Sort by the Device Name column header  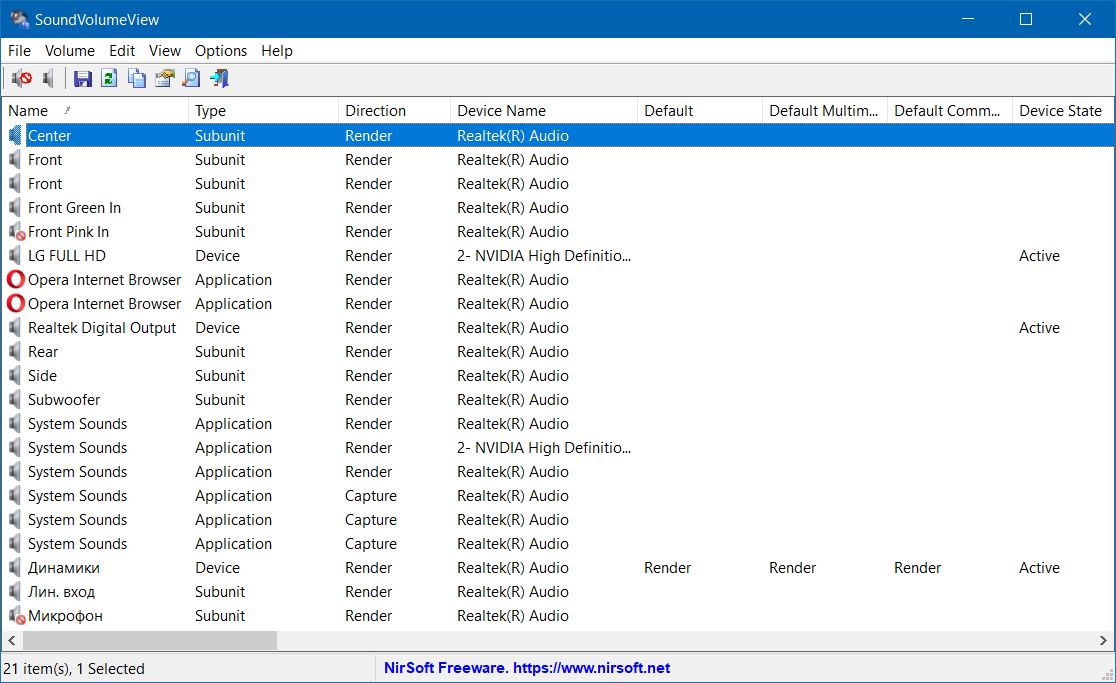tap(544, 110)
